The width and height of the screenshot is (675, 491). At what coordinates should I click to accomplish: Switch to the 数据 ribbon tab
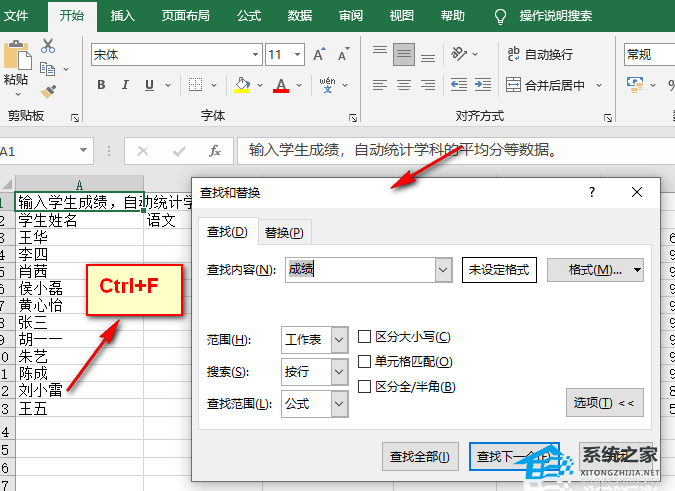click(300, 16)
